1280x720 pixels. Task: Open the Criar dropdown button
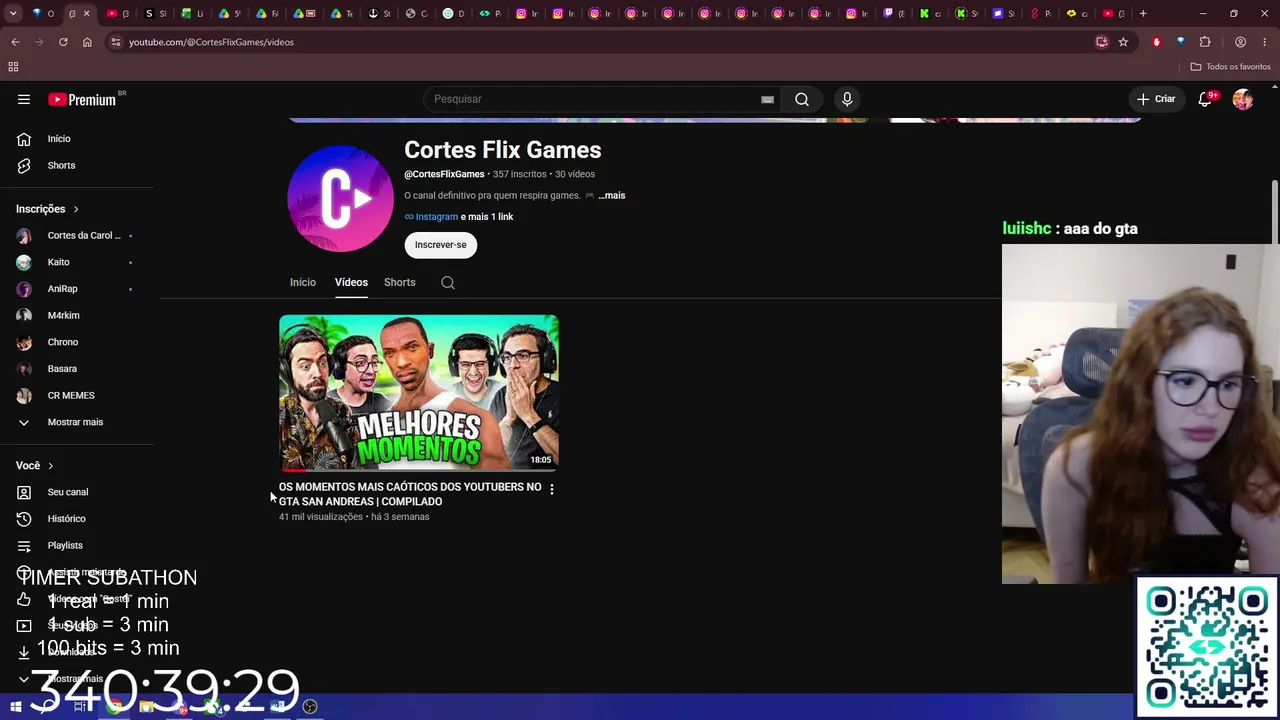(x=1156, y=99)
